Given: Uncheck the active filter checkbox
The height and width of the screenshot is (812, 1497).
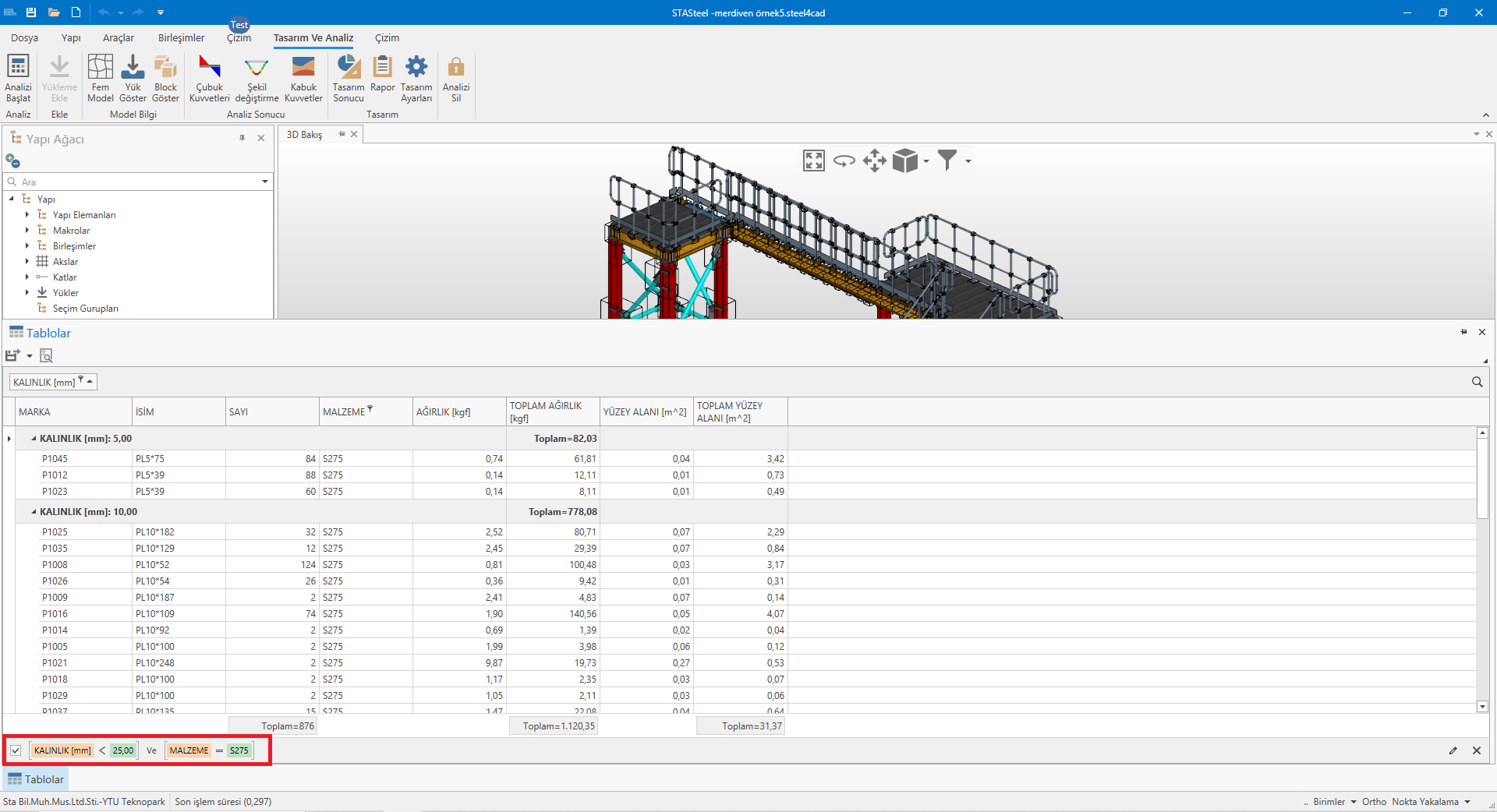Looking at the screenshot, I should (x=16, y=750).
